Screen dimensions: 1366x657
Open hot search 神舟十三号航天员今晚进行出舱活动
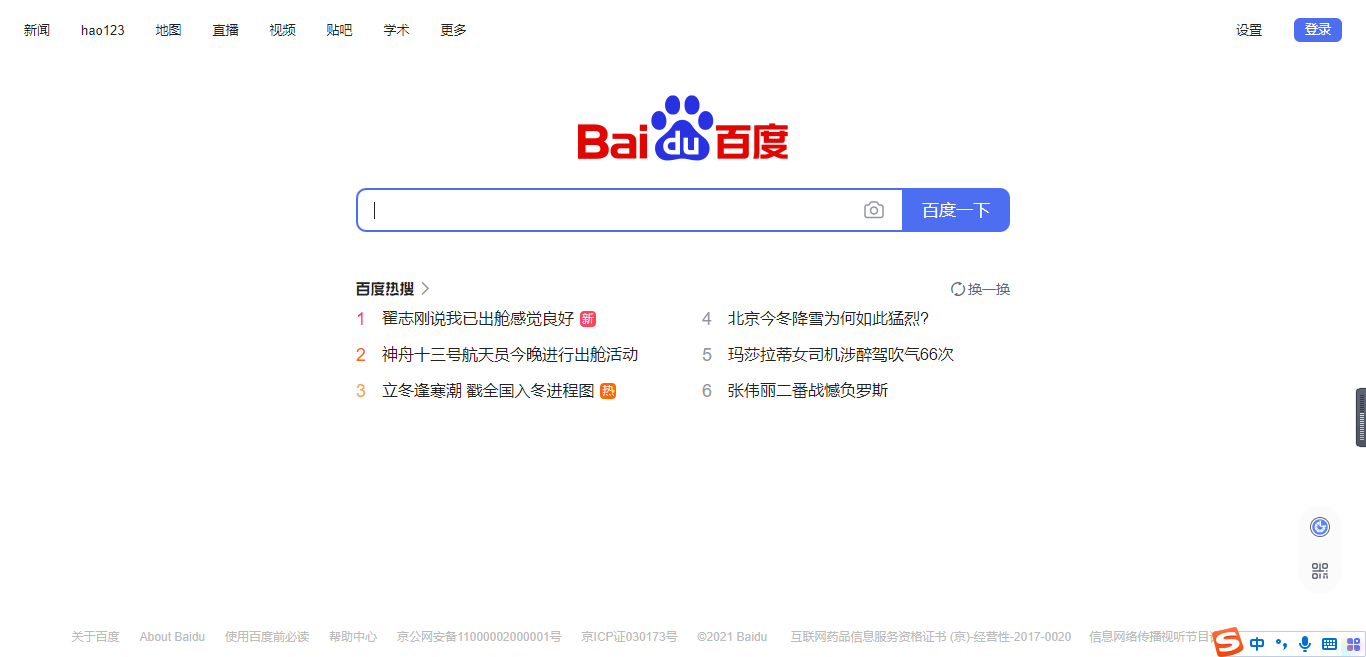point(510,355)
